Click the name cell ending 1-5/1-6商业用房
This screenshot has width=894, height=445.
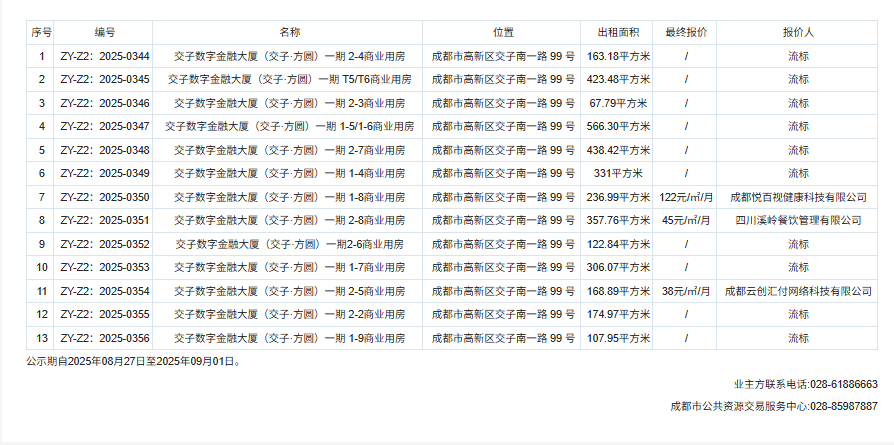(289, 126)
